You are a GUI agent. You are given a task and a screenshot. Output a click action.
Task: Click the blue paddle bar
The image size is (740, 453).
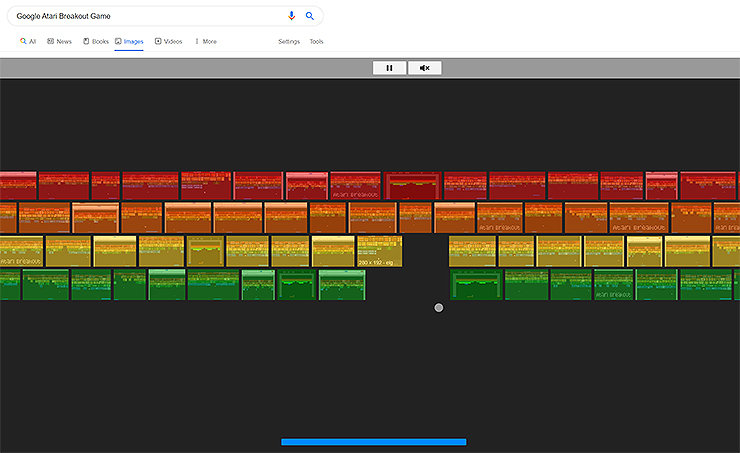click(374, 442)
